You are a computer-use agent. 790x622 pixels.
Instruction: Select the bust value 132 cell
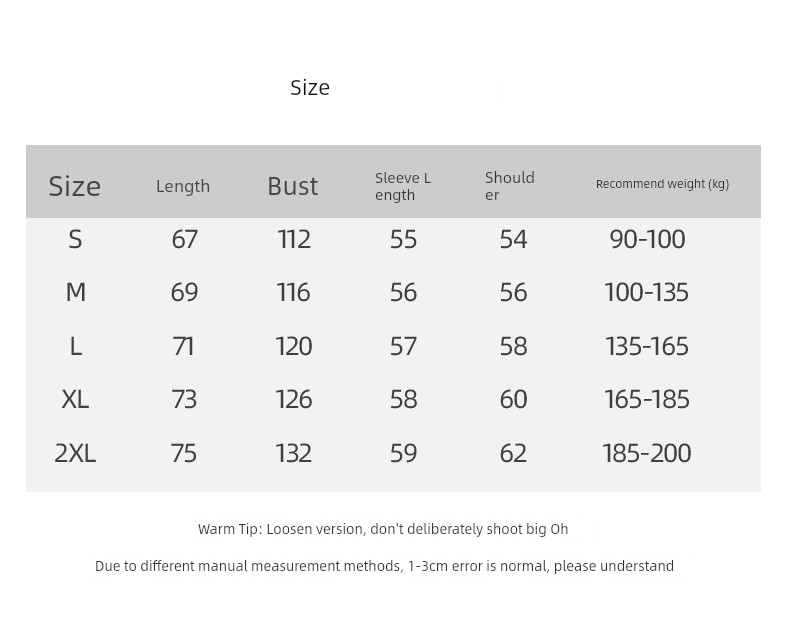coord(294,453)
